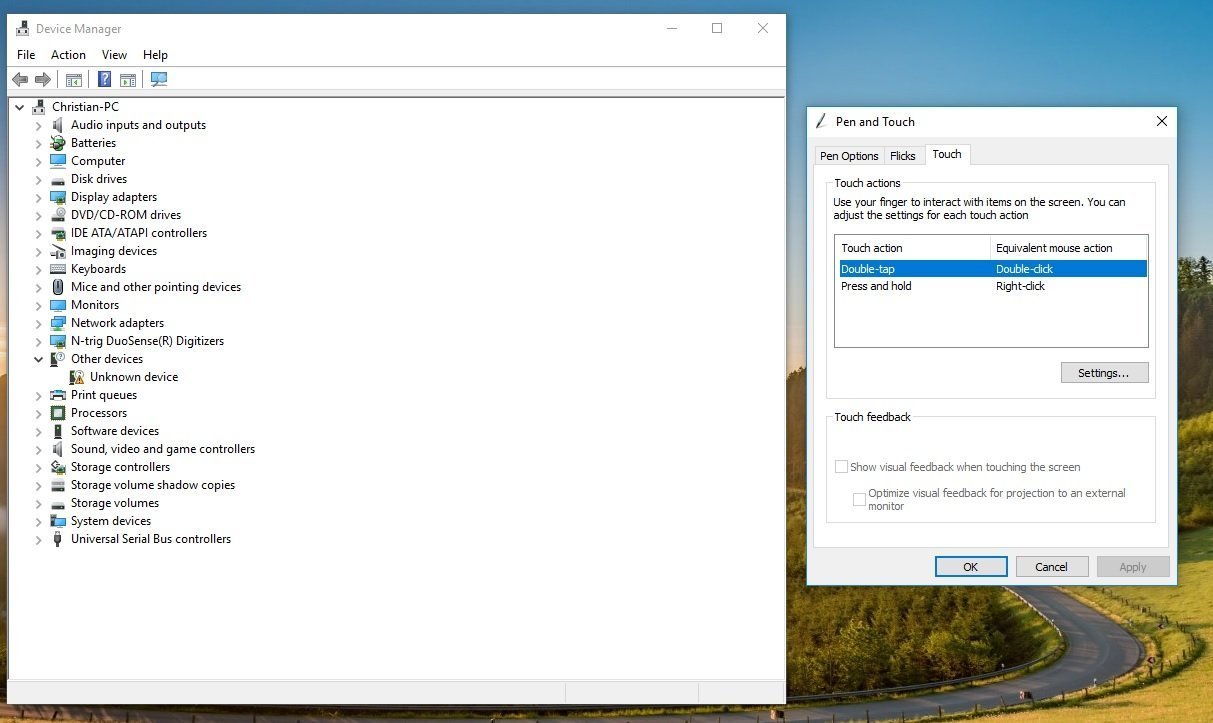Viewport: 1213px width, 723px height.
Task: Open the File menu
Action: click(26, 55)
